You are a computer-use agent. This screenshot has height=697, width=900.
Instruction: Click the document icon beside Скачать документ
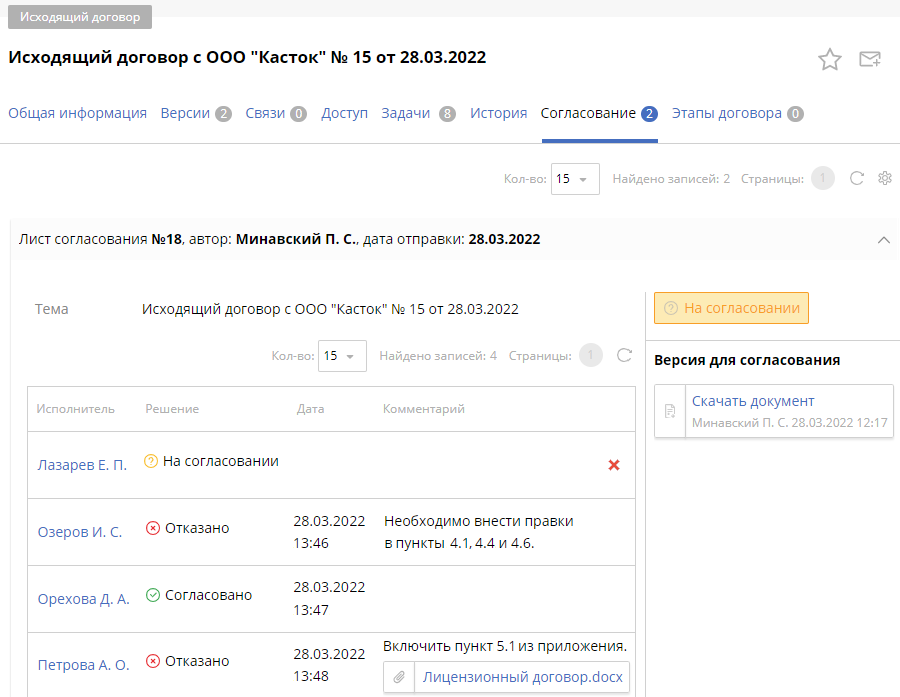(x=670, y=411)
